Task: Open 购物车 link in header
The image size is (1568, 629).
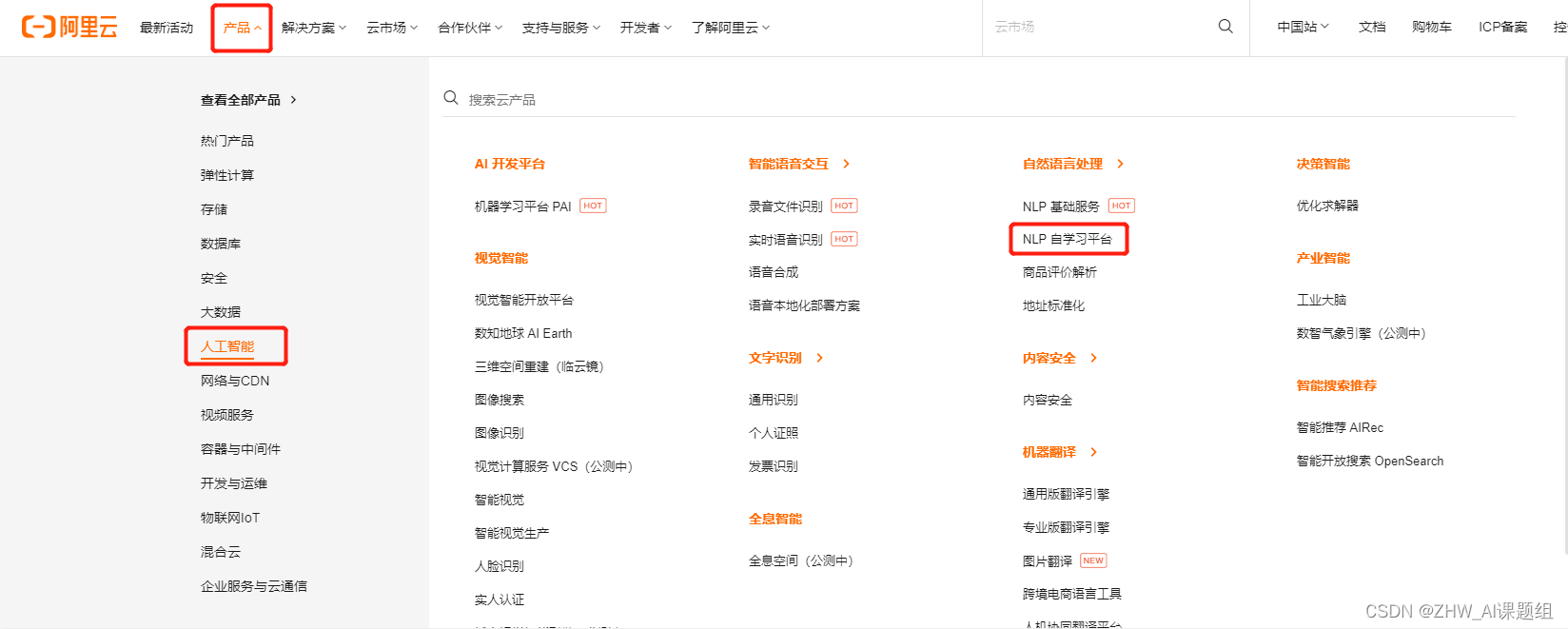Action: [x=1432, y=27]
